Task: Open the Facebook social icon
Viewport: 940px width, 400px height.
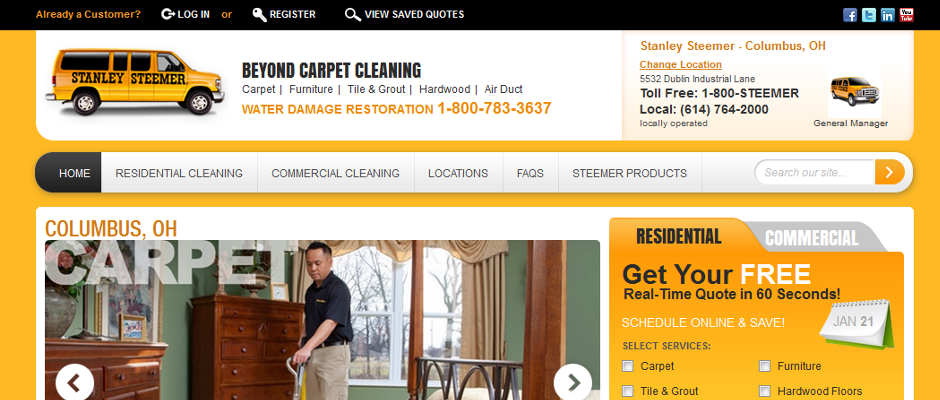Action: (850, 15)
